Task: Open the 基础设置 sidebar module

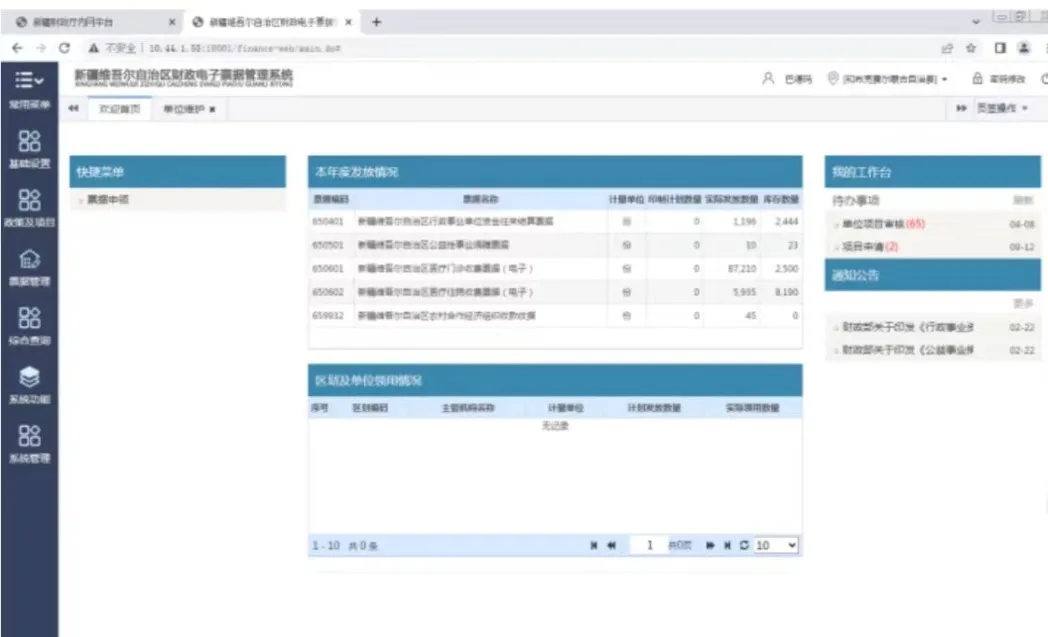Action: click(x=28, y=148)
